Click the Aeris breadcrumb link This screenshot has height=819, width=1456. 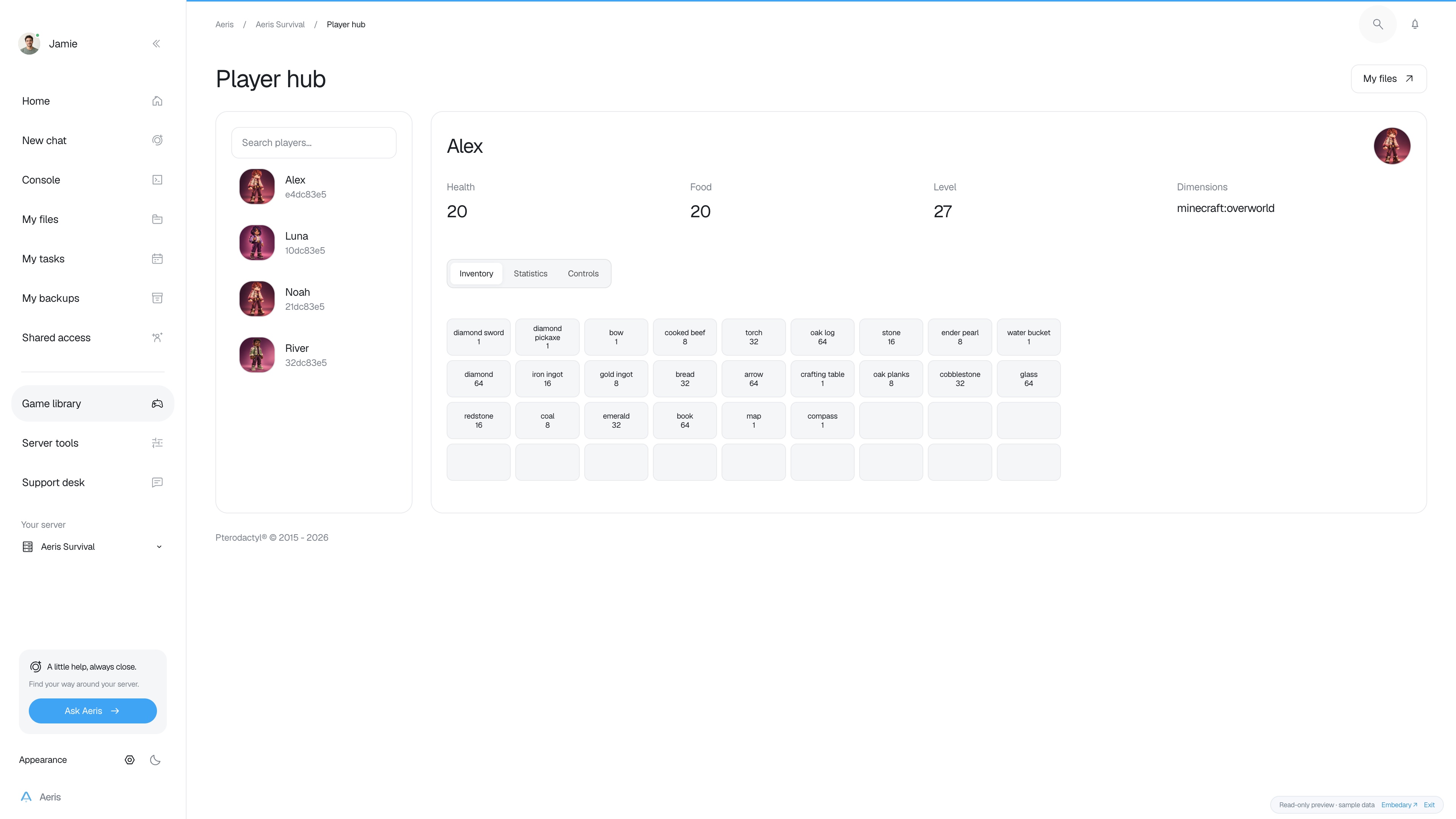point(224,24)
